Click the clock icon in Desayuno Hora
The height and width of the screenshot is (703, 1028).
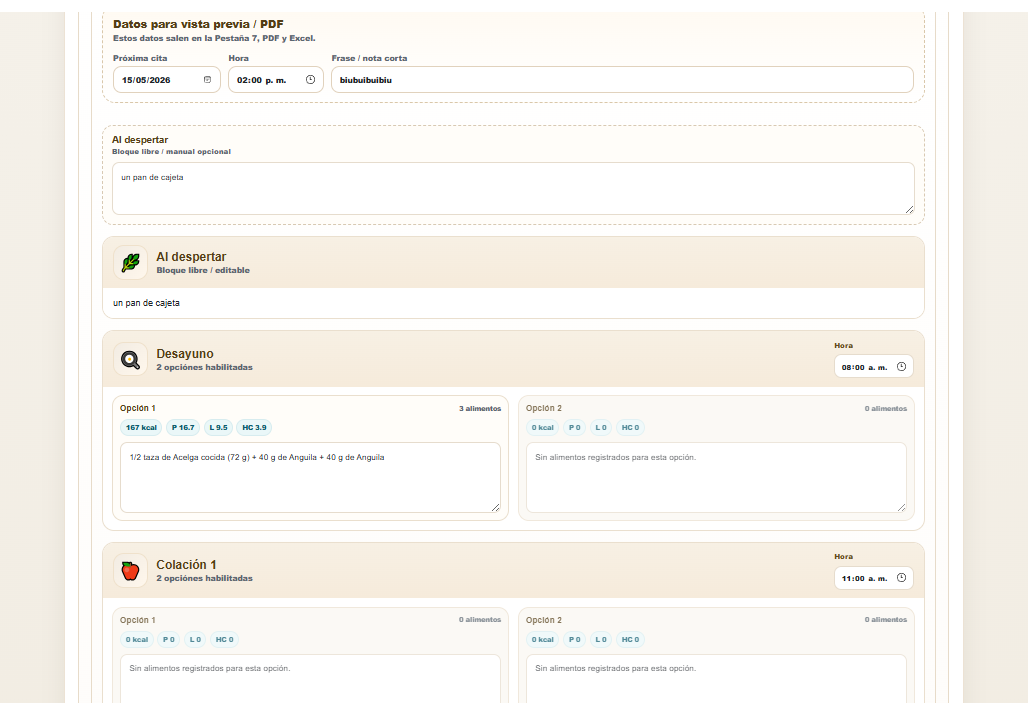(901, 367)
